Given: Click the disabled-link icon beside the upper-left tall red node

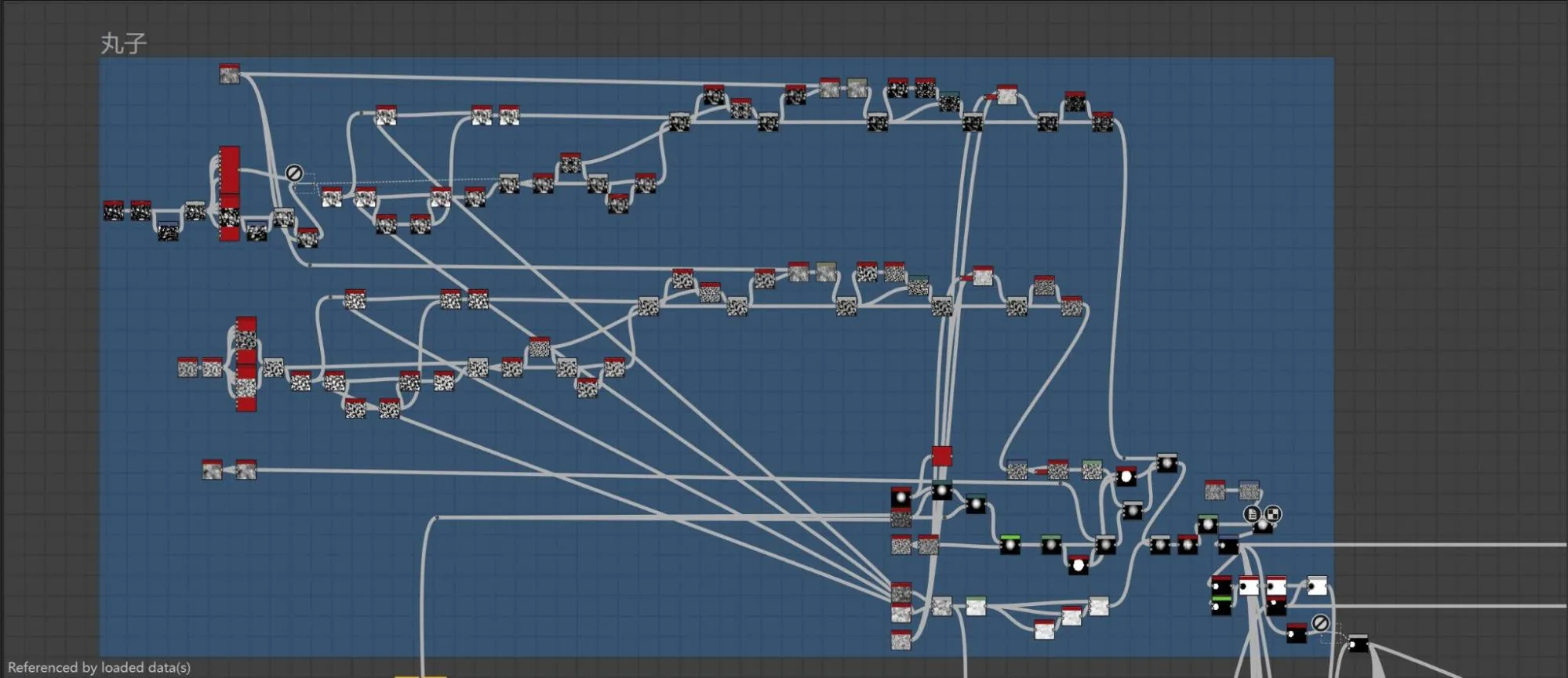Looking at the screenshot, I should [x=293, y=172].
